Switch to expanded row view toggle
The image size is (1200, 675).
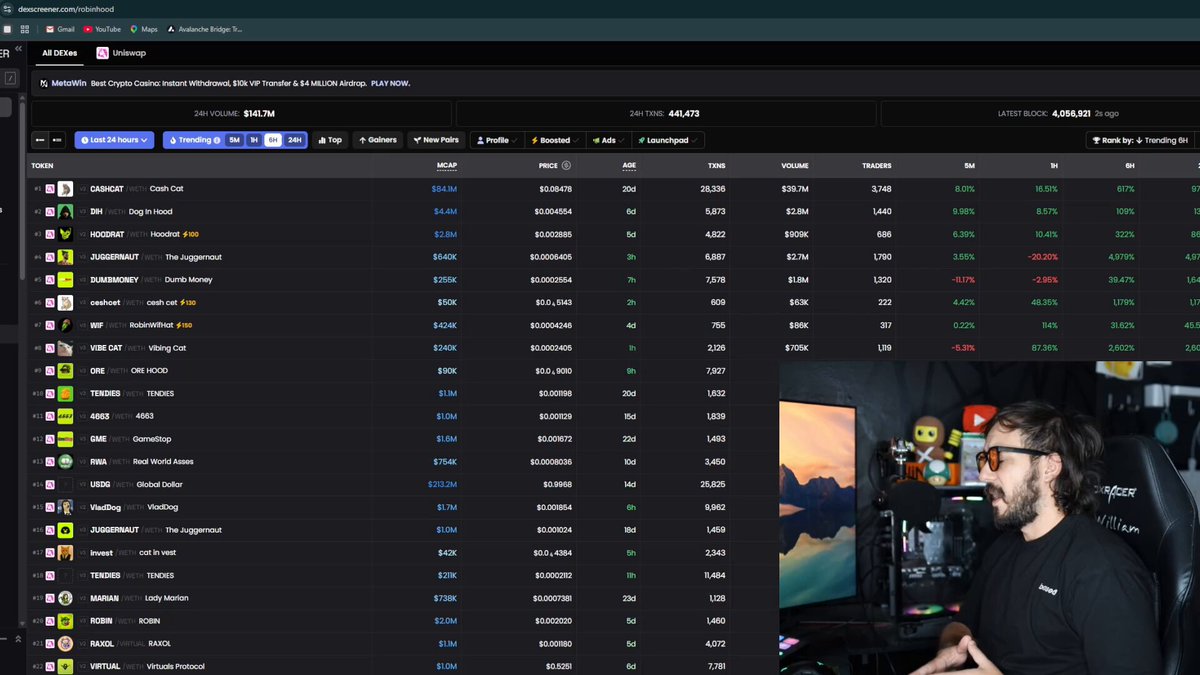point(57,140)
